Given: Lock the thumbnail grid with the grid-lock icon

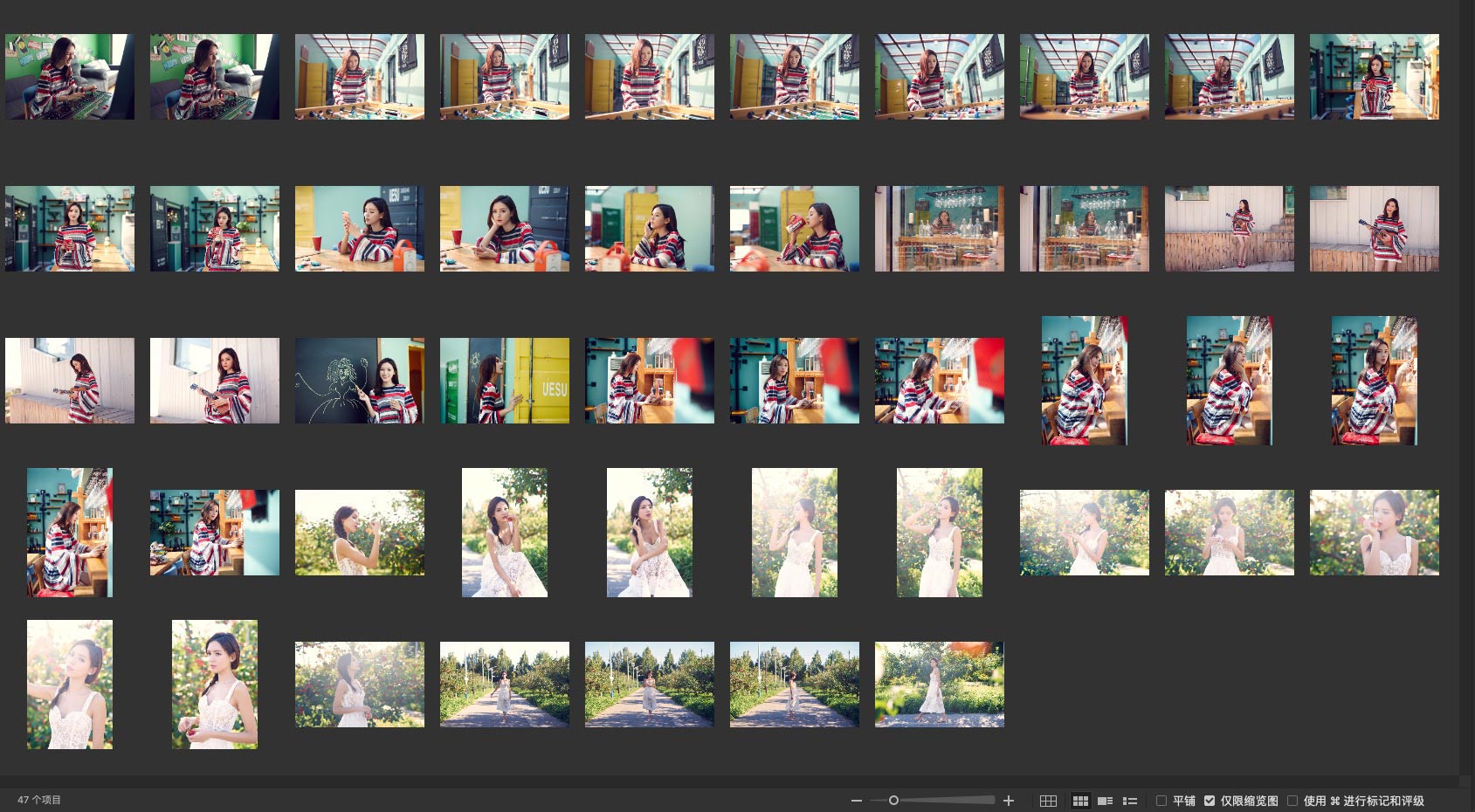Looking at the screenshot, I should click(x=1048, y=801).
